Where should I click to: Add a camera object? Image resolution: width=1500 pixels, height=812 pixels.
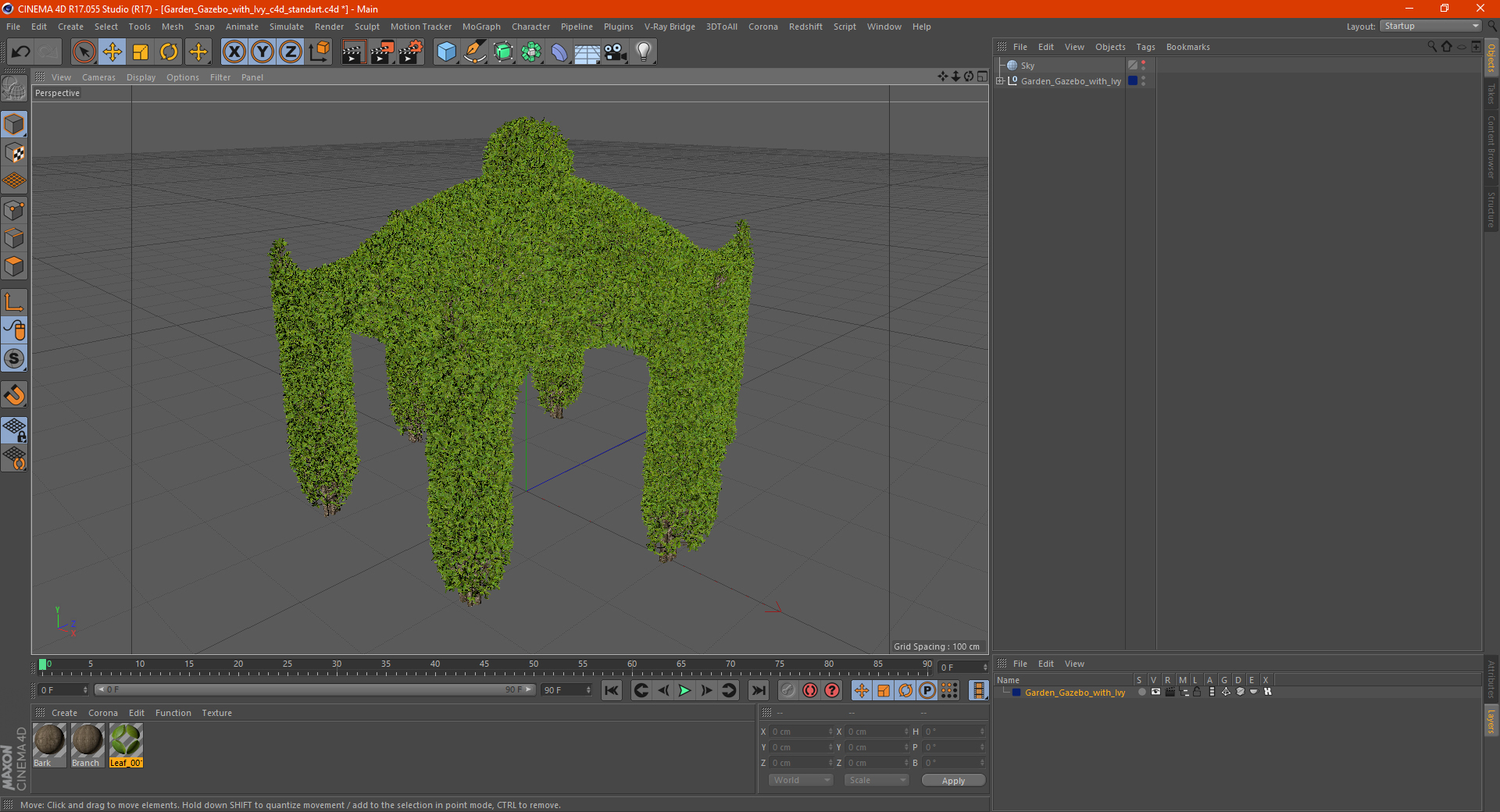click(x=616, y=52)
